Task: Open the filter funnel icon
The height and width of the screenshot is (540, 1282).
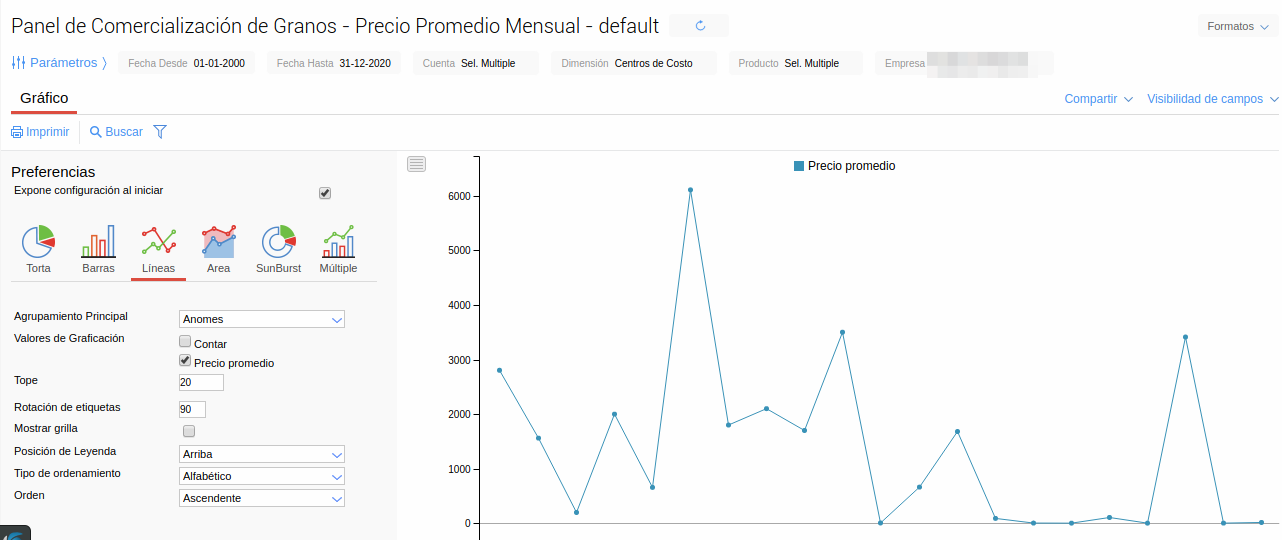Action: pos(160,132)
